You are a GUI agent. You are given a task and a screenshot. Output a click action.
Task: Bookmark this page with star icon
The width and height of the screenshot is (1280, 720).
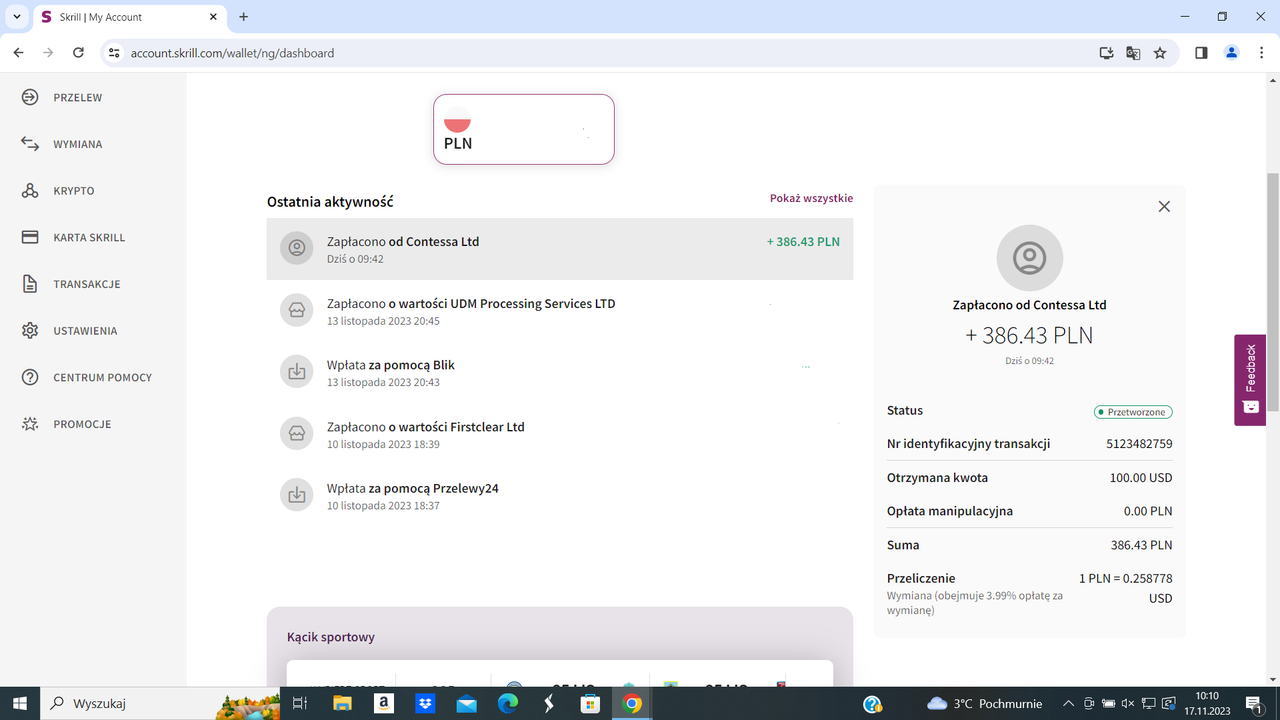point(1160,53)
